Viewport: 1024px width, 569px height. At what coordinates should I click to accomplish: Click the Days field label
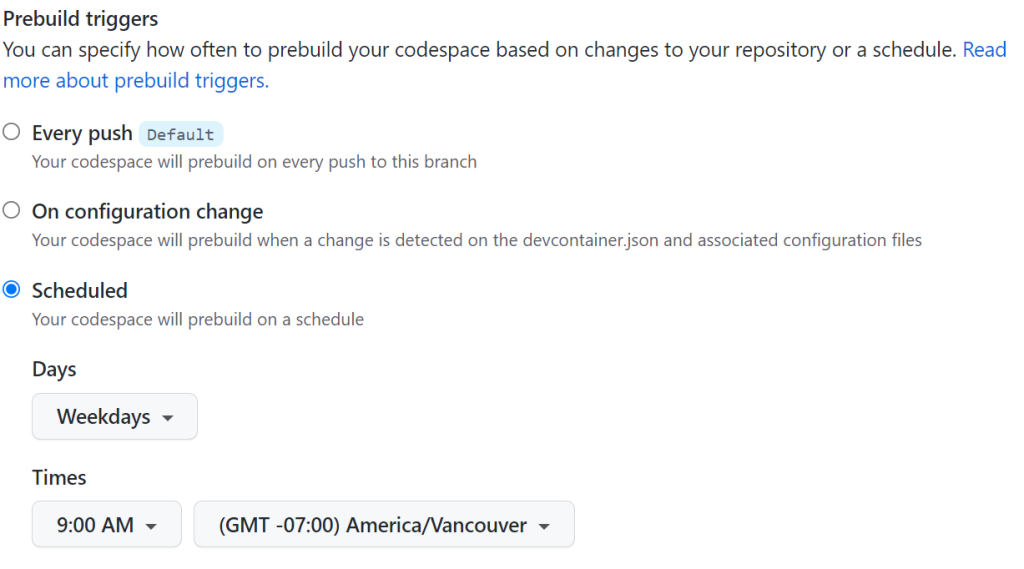pos(54,369)
